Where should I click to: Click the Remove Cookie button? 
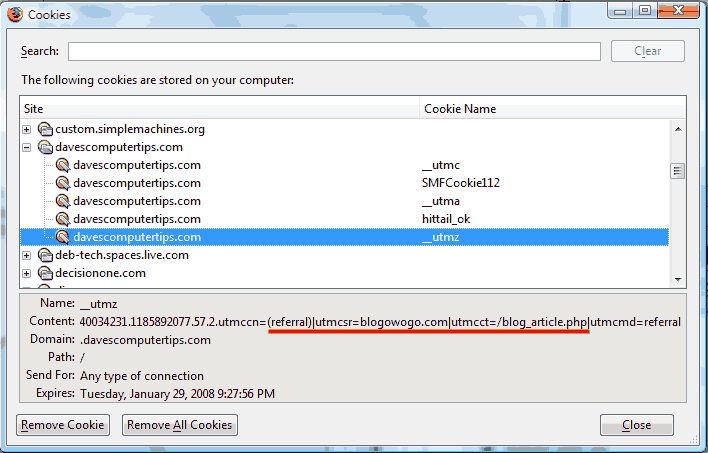pyautogui.click(x=63, y=425)
